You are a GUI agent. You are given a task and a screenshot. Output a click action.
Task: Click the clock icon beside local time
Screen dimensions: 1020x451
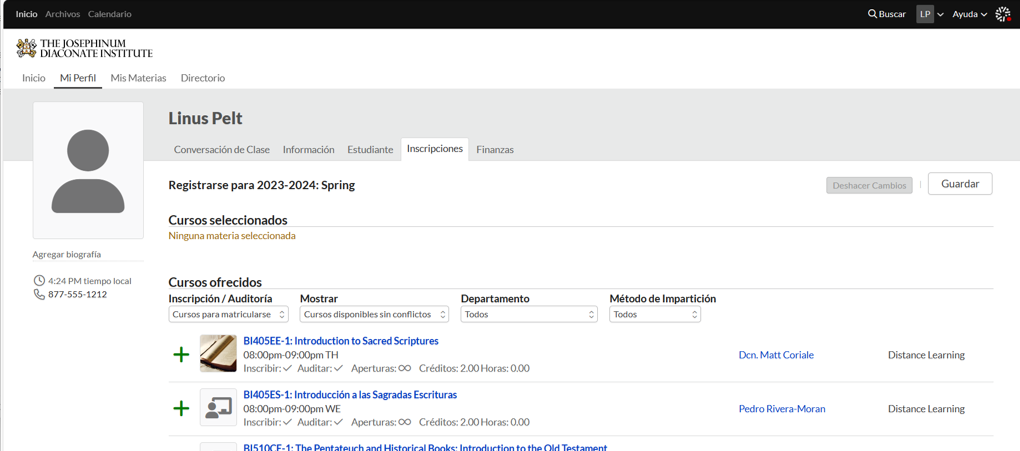(x=39, y=281)
